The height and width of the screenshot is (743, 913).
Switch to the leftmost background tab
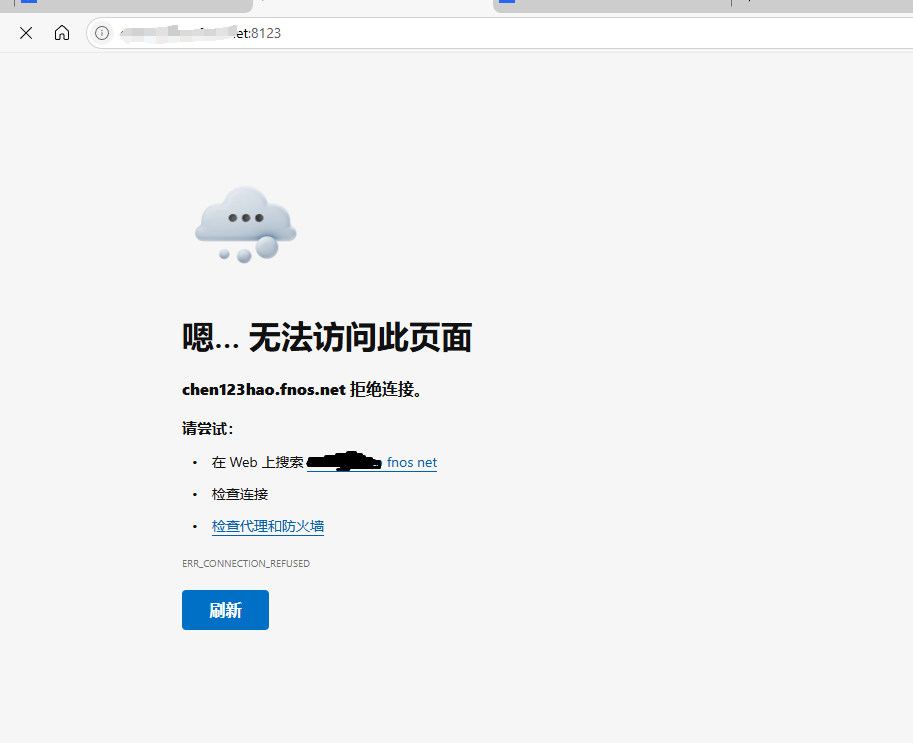click(x=130, y=5)
